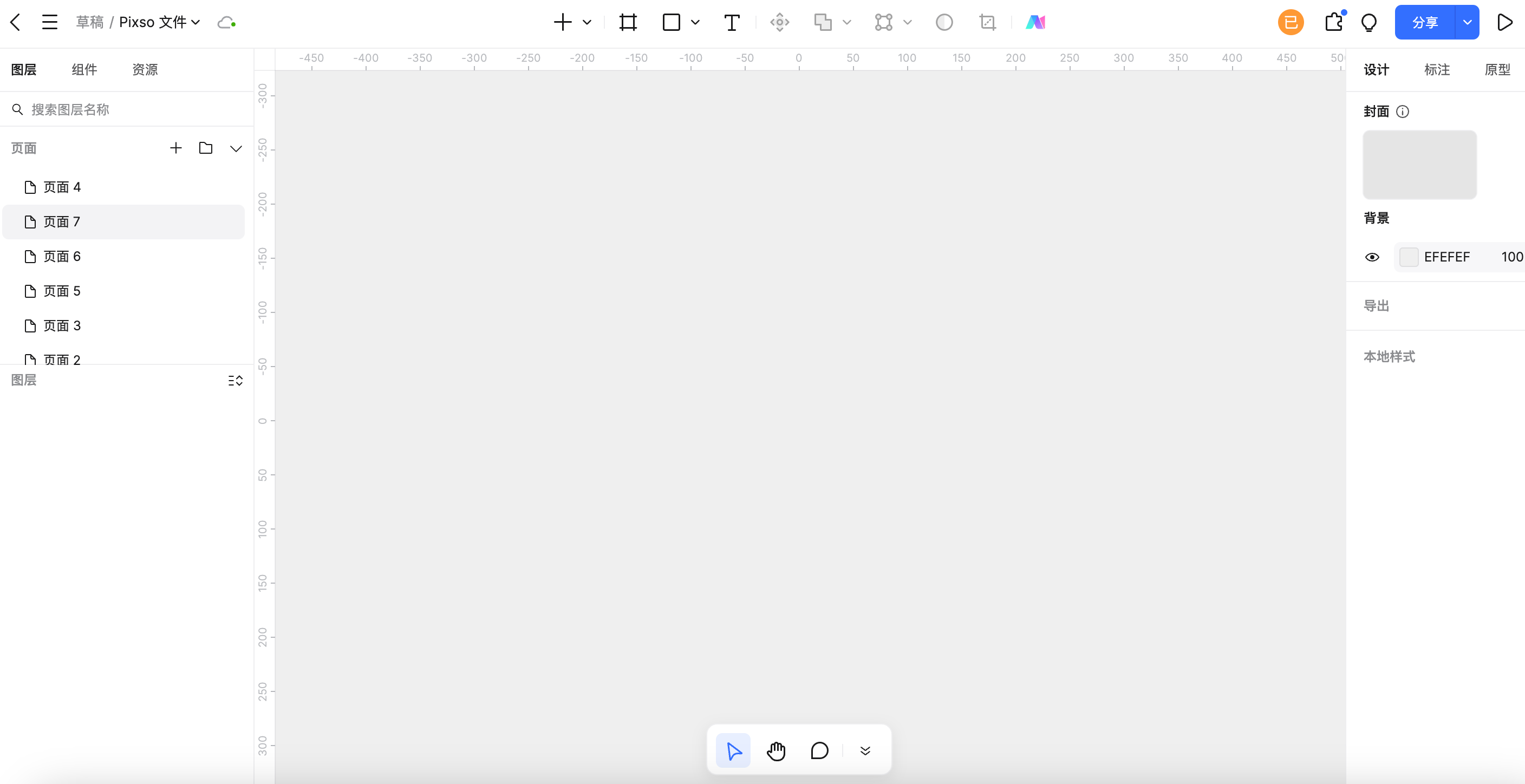
Task: Click the blue 分享 button
Action: [x=1424, y=23]
